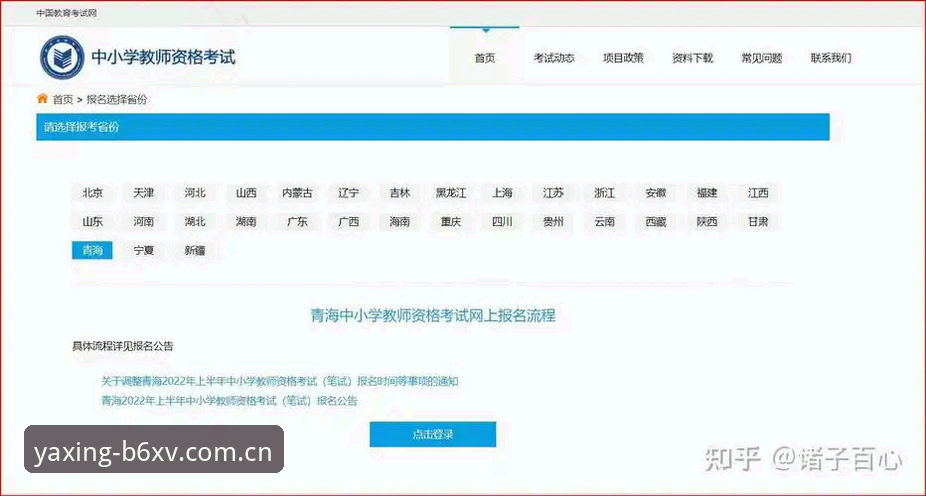
Task: Select province 云南
Action: [605, 222]
